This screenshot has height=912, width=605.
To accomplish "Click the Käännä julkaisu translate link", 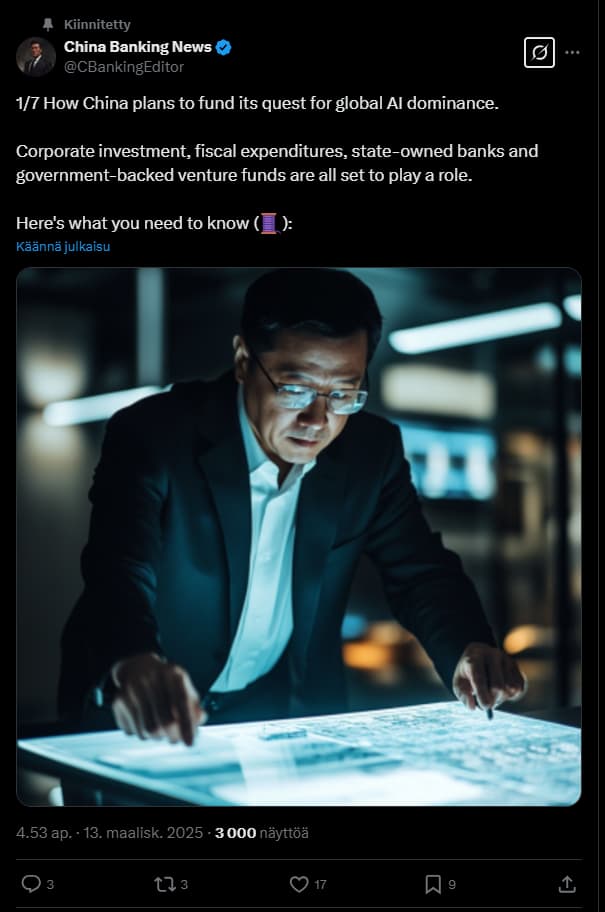I will (x=63, y=246).
